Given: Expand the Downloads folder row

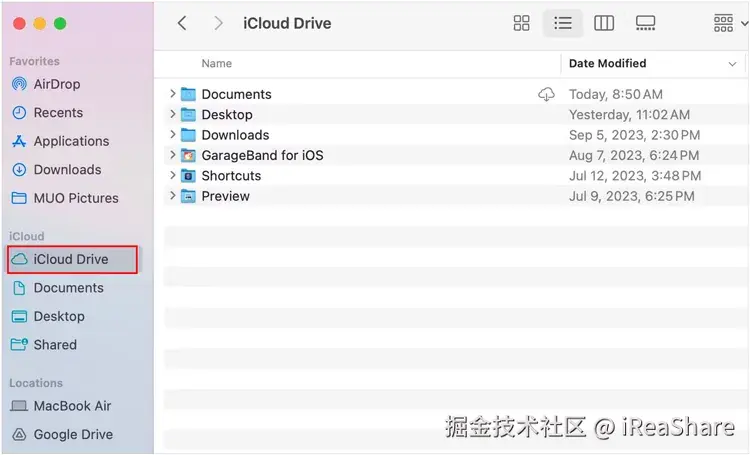Looking at the screenshot, I should pyautogui.click(x=173, y=135).
